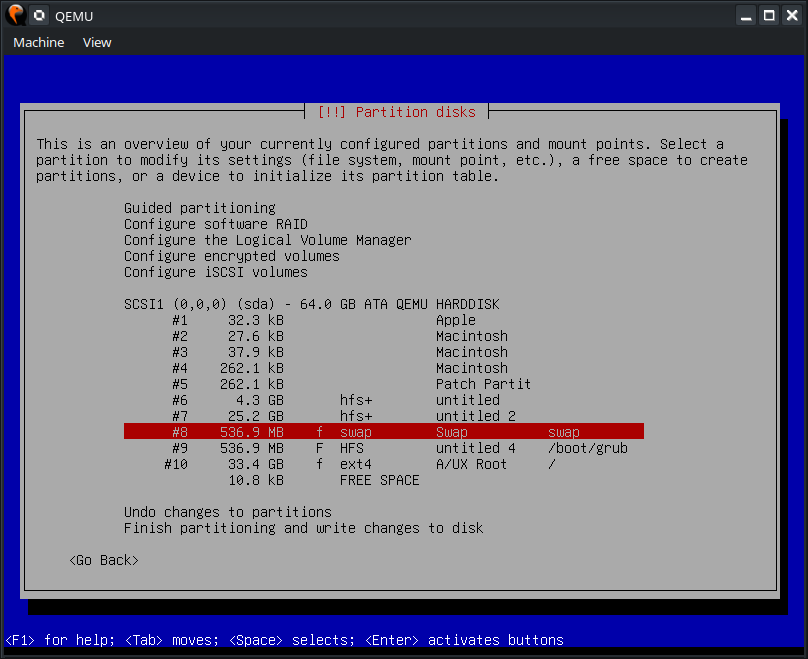Select the Guided partitioning option
Screen dimensions: 808x659
click(199, 208)
